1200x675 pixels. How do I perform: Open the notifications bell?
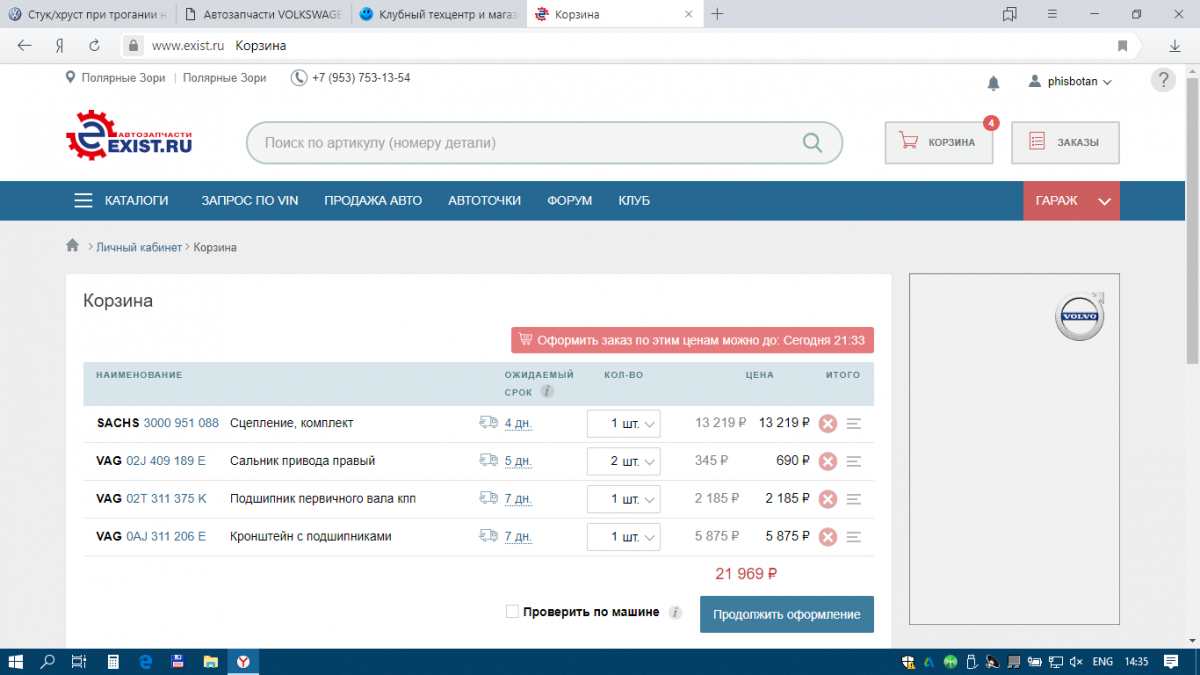pos(993,82)
